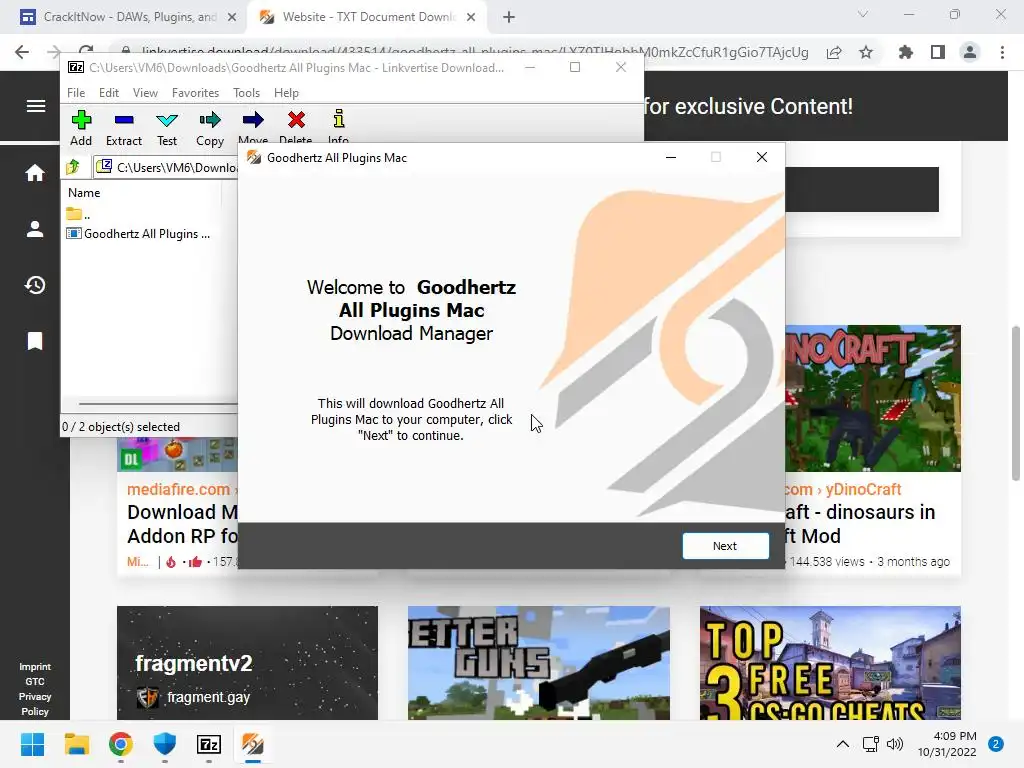1024x768 pixels.
Task: Open the View menu in 7-Zip
Action: tap(145, 93)
